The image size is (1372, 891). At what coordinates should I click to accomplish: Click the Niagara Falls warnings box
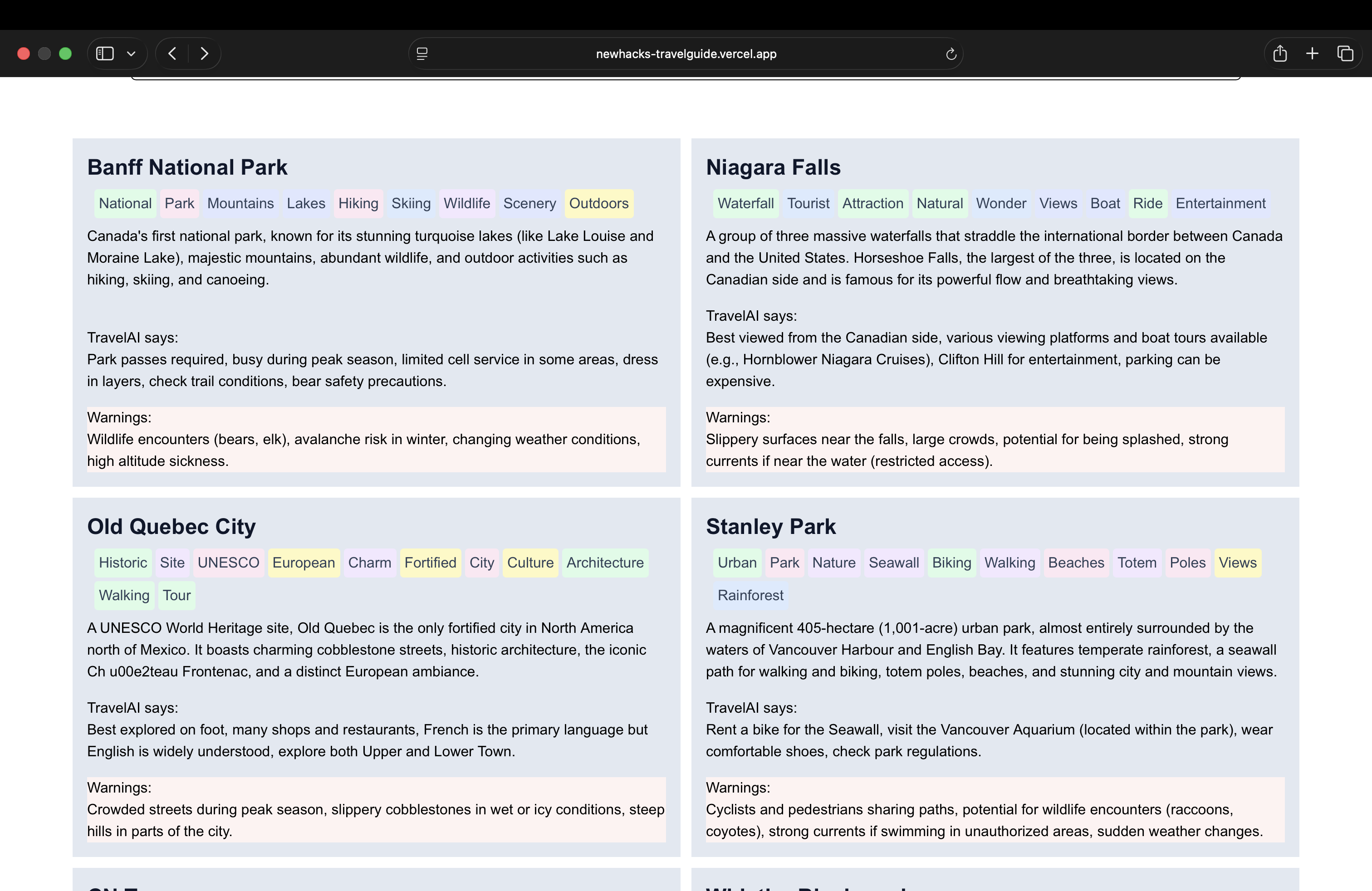point(995,440)
